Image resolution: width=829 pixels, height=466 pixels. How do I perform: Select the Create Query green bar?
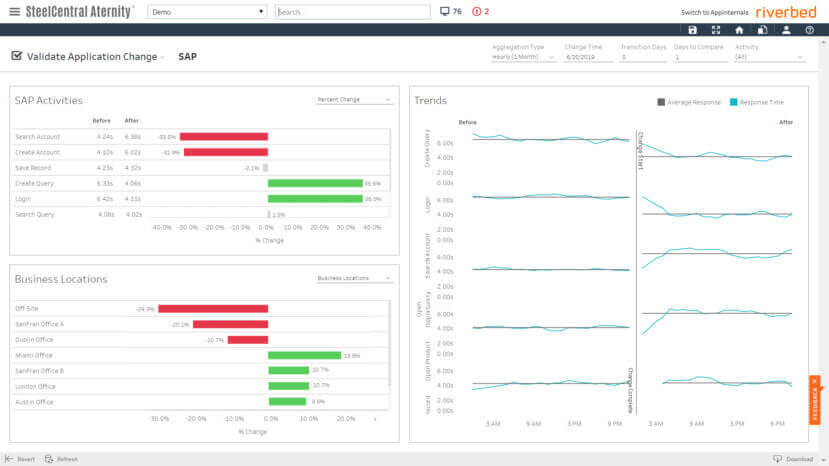315,183
